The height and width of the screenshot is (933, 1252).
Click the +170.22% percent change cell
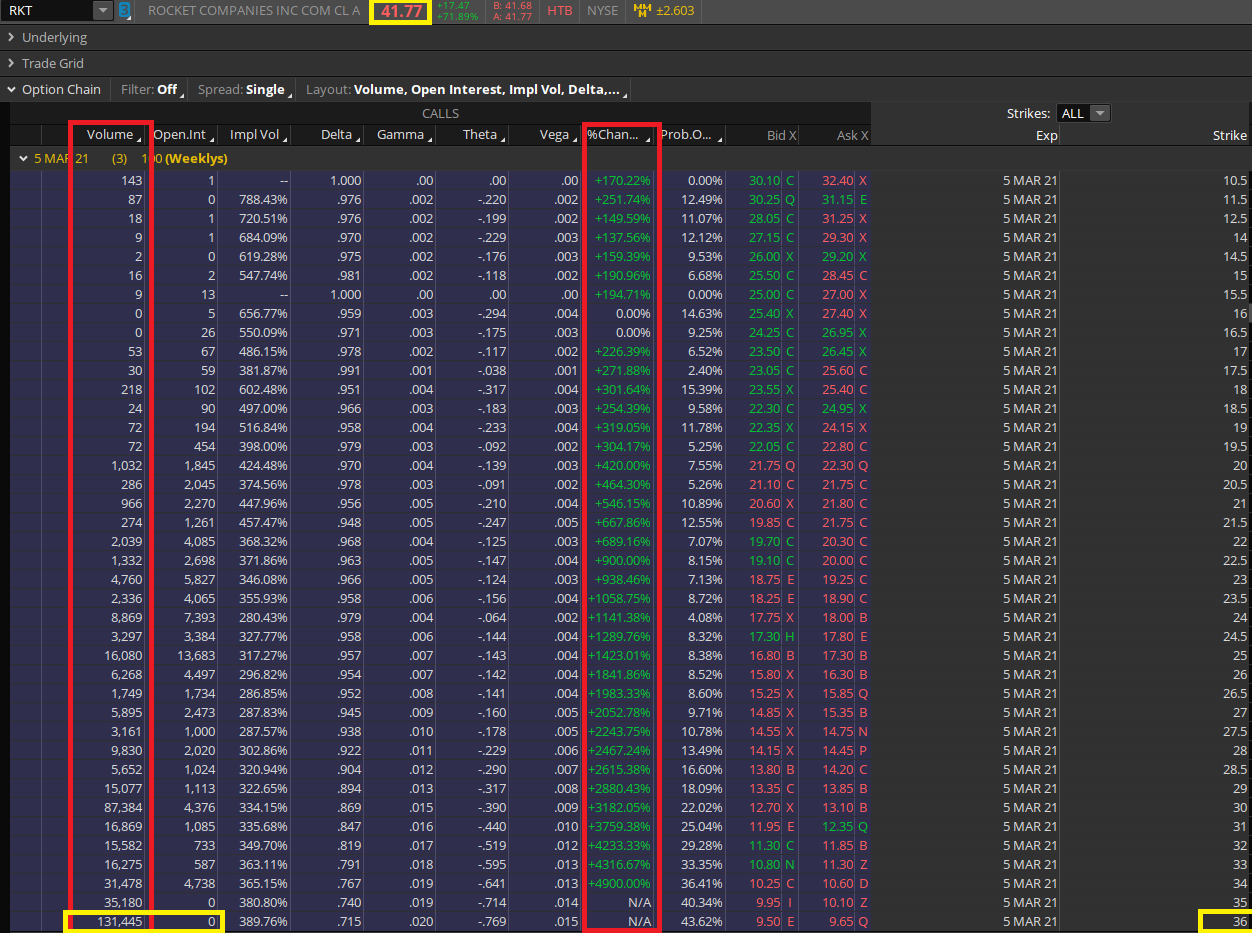[622, 180]
